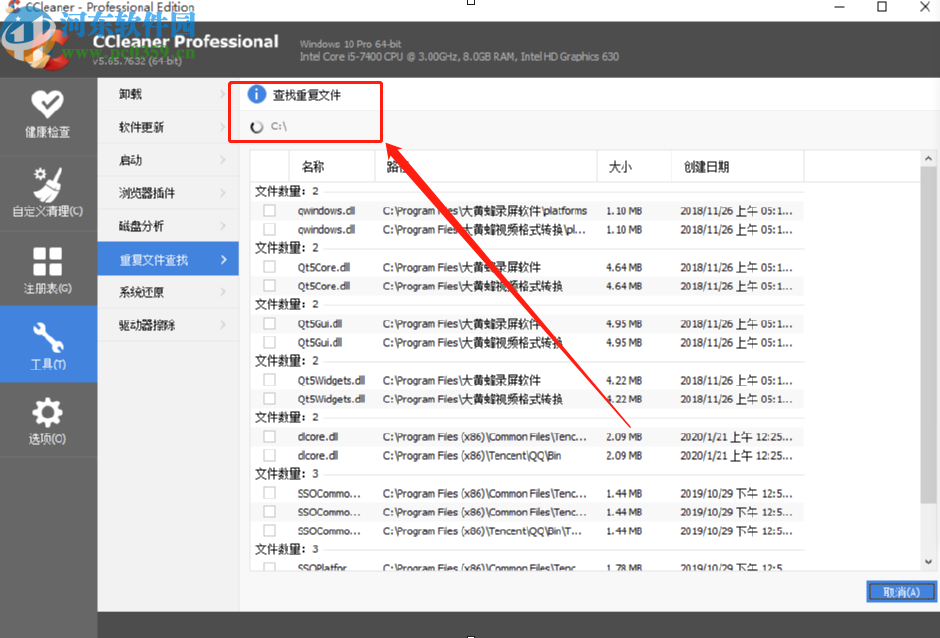Viewport: 940px width, 638px height.
Task: Click the chevron next to 驱动器擦除
Action: [223, 325]
